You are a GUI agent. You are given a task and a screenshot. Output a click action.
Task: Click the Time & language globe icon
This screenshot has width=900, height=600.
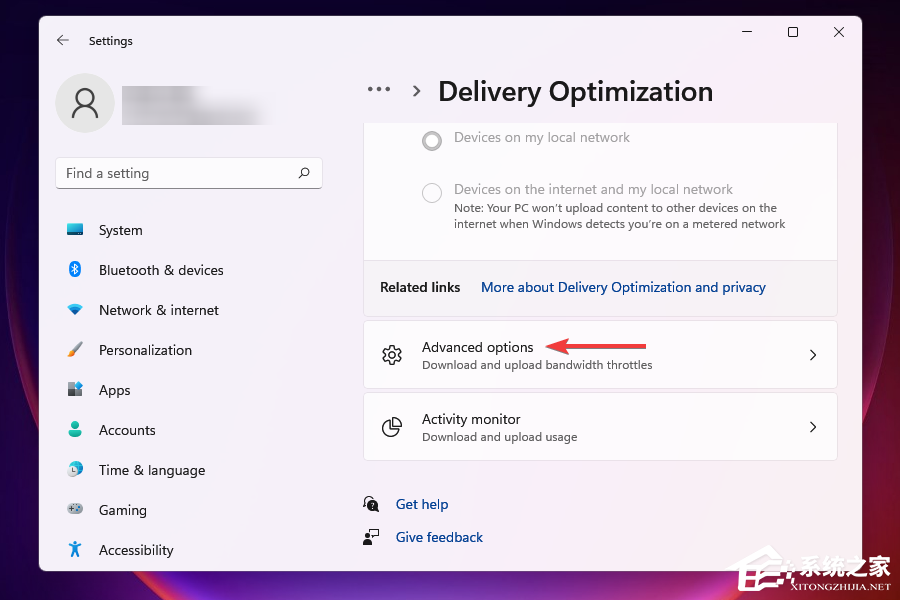(75, 470)
